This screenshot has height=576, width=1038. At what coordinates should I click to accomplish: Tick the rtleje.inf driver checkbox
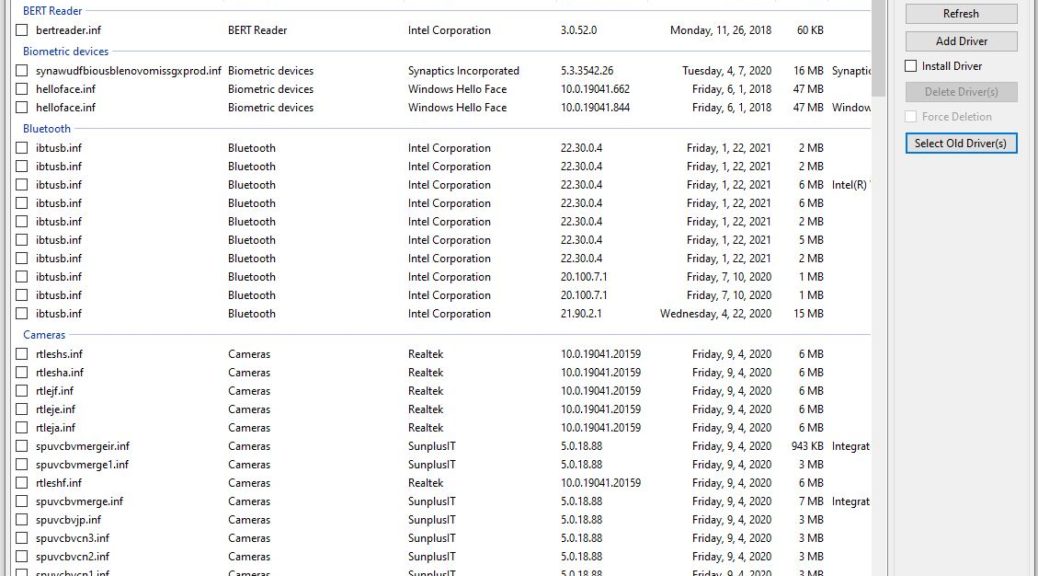pos(22,409)
